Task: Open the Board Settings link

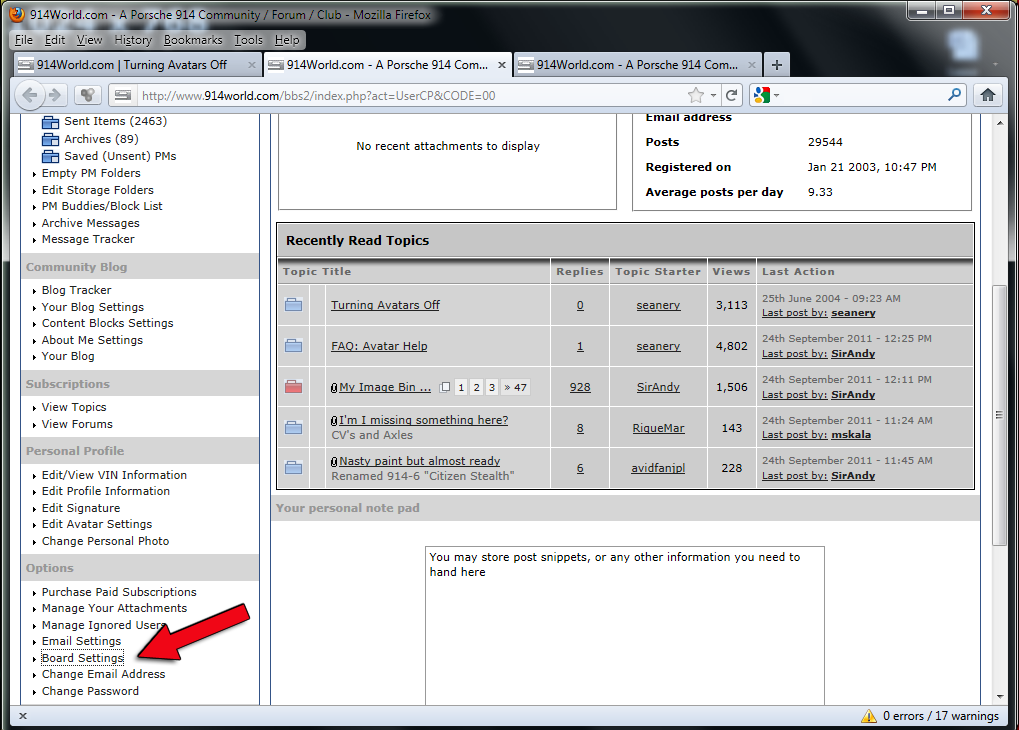Action: [x=83, y=658]
